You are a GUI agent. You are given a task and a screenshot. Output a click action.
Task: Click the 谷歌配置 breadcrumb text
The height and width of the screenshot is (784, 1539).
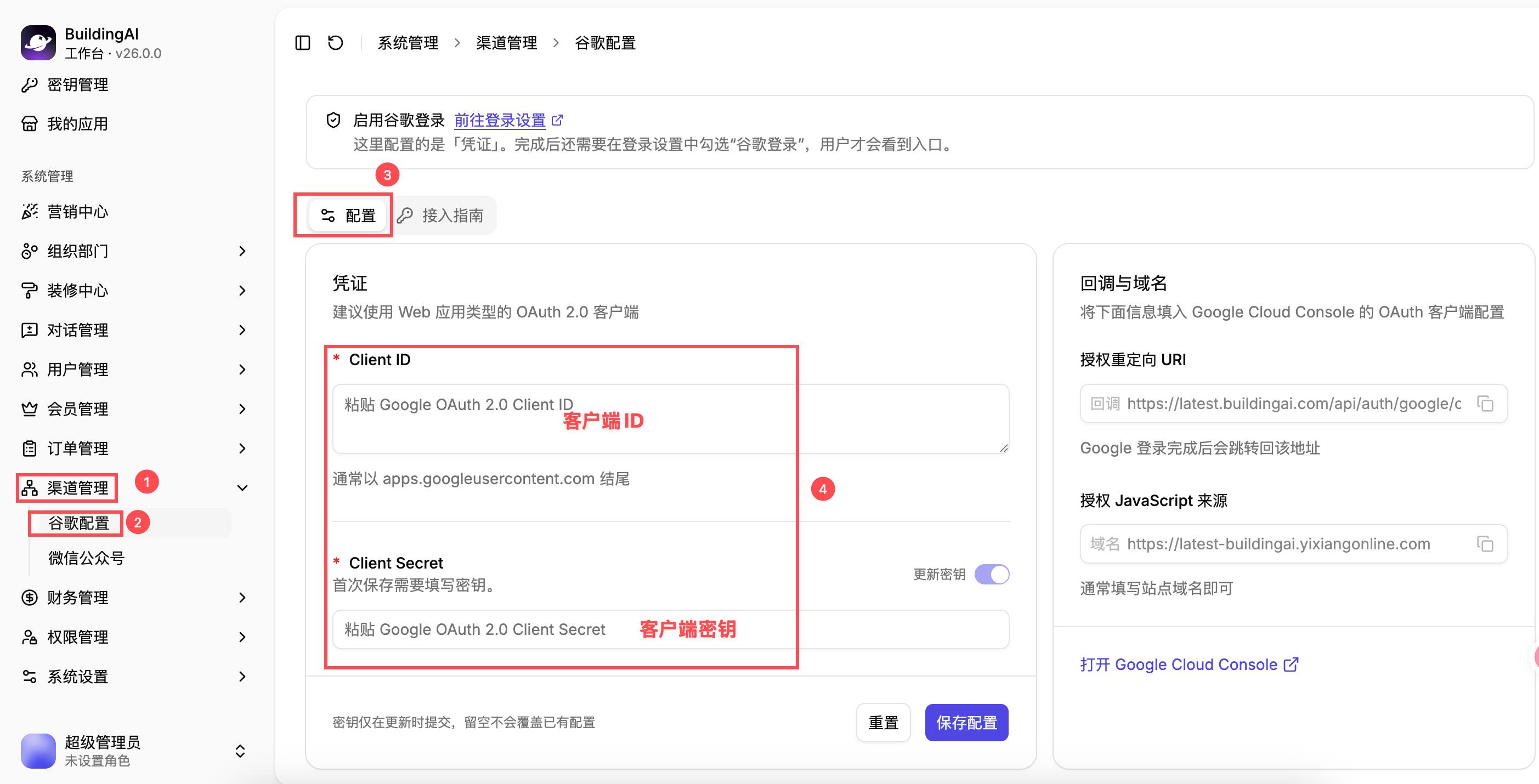click(605, 43)
